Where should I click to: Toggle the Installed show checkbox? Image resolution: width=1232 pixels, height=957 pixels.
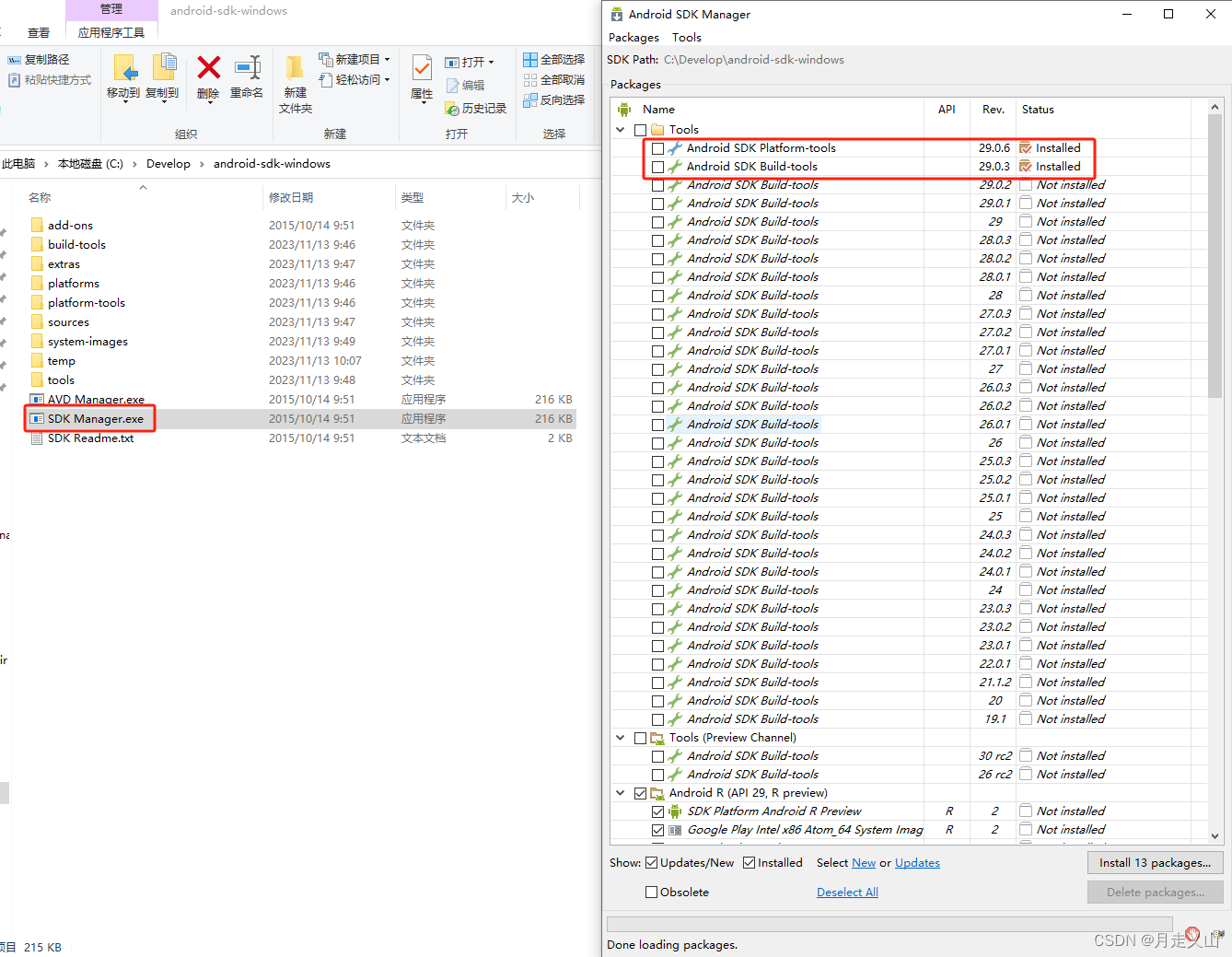click(x=750, y=863)
